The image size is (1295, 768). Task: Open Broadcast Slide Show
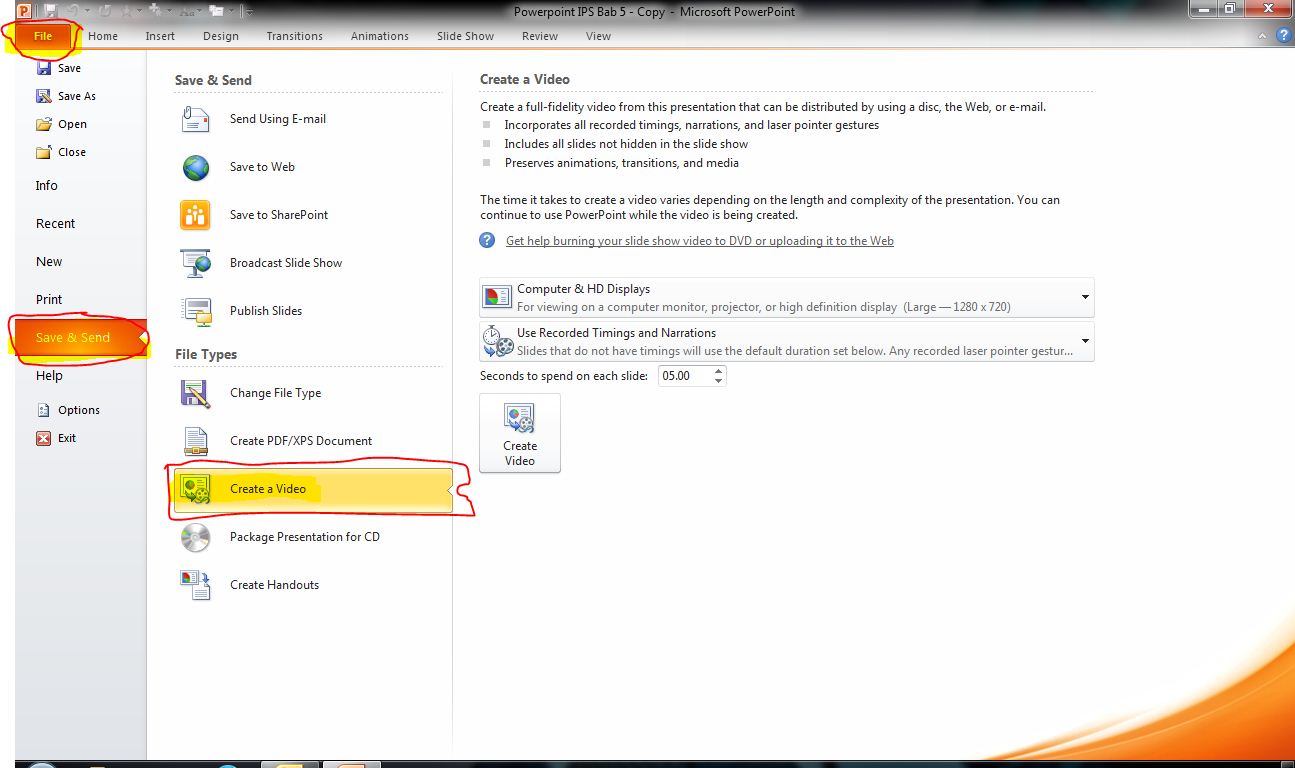pos(286,262)
